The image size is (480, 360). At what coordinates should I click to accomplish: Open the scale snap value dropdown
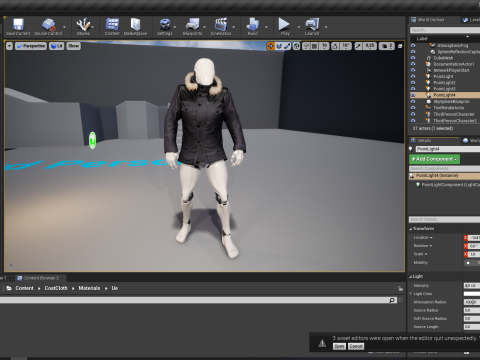pos(369,46)
